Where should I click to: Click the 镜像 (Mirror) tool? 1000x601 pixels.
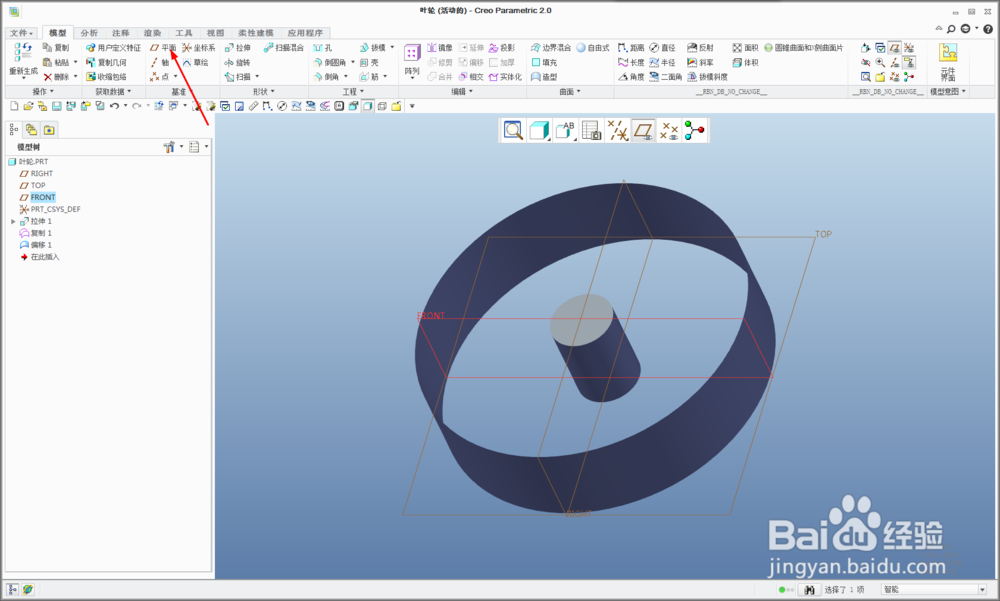pos(440,48)
